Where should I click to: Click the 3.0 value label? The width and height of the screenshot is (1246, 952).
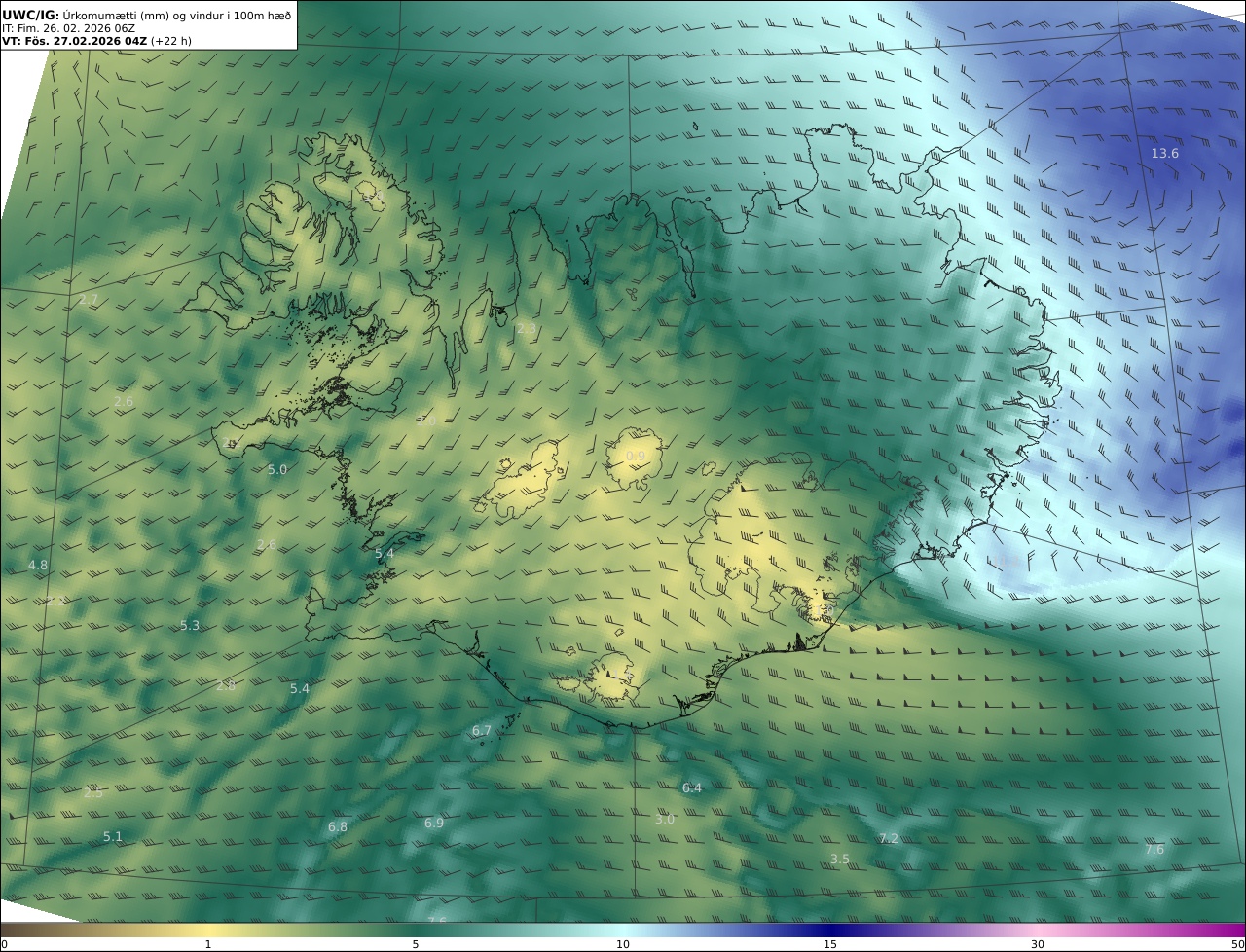click(x=665, y=819)
